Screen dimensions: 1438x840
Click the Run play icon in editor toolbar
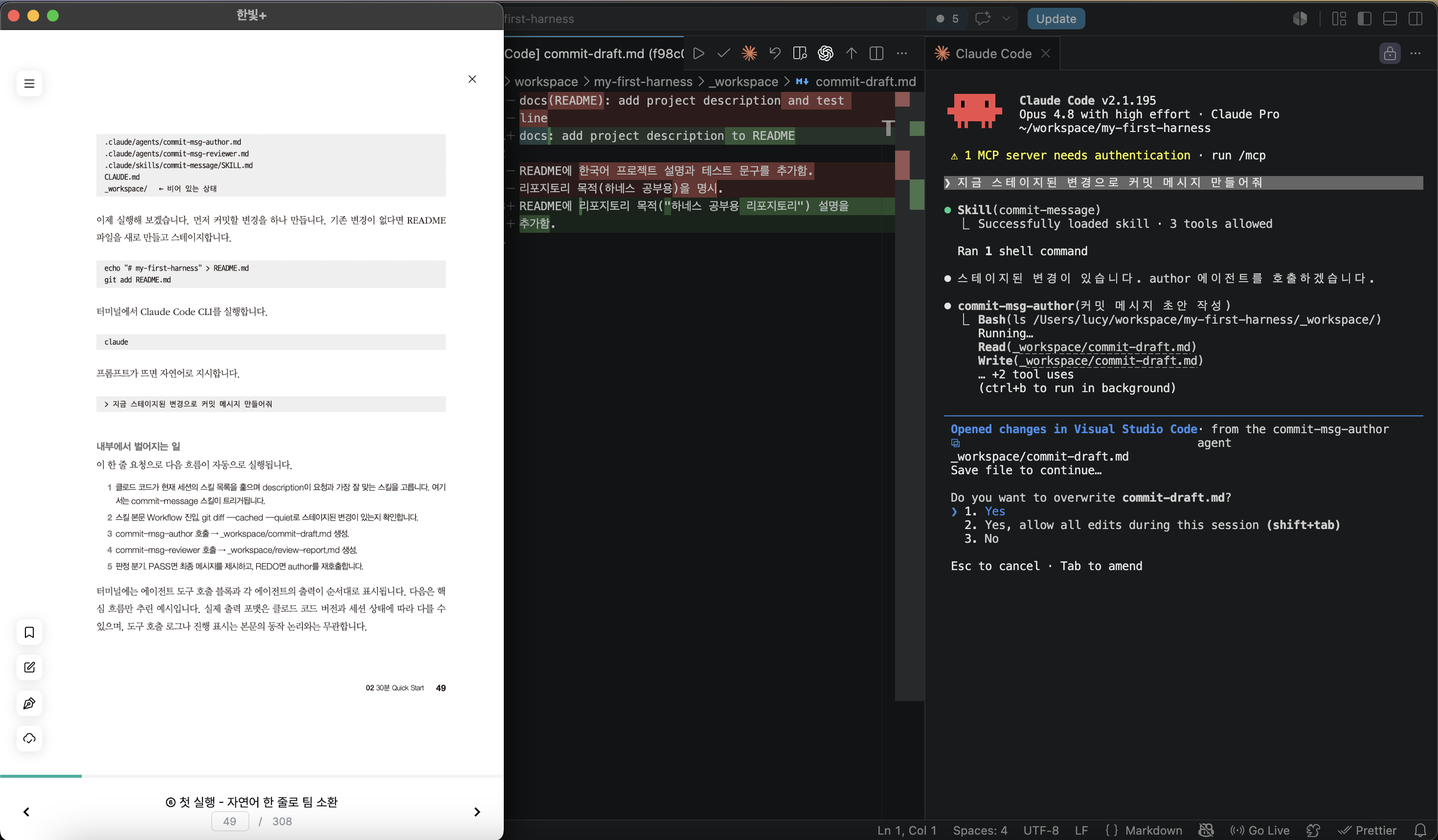pos(698,54)
